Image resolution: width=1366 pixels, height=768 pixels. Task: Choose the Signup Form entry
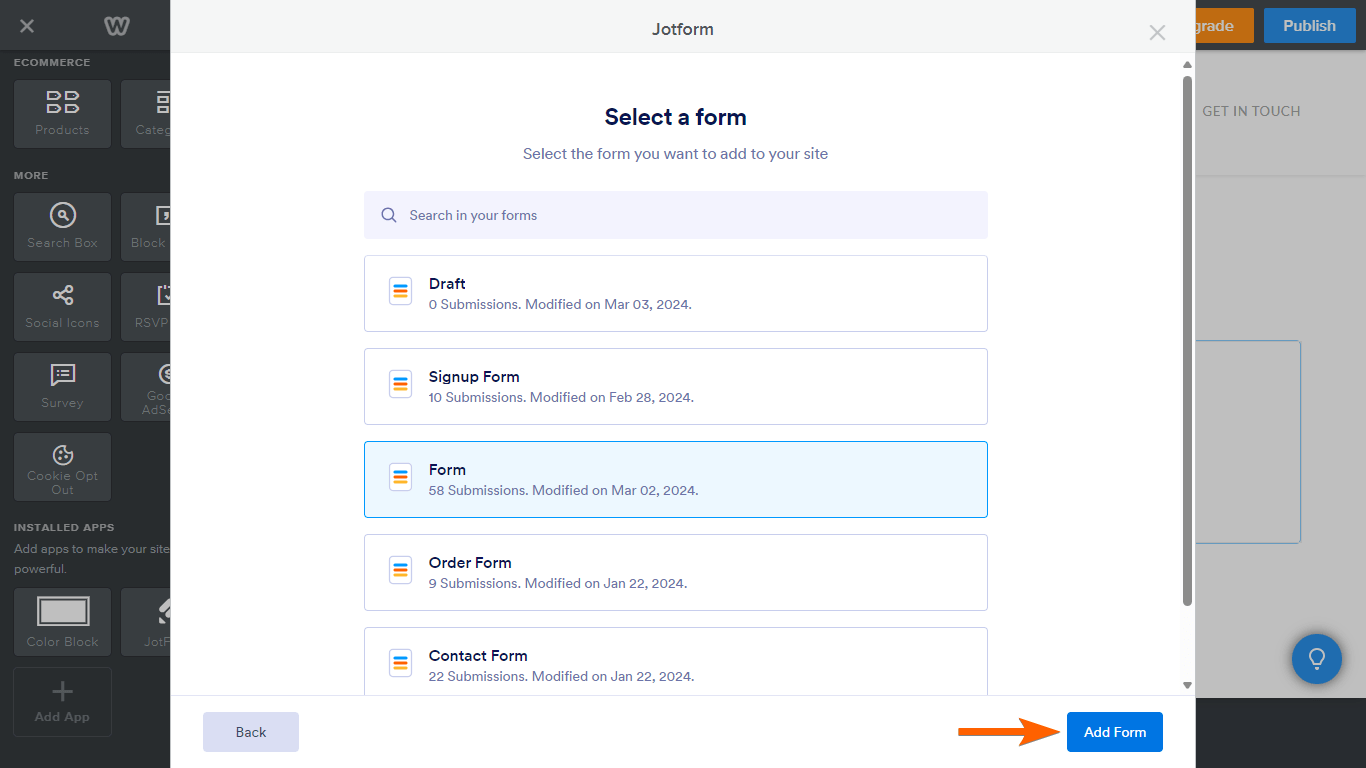[675, 386]
